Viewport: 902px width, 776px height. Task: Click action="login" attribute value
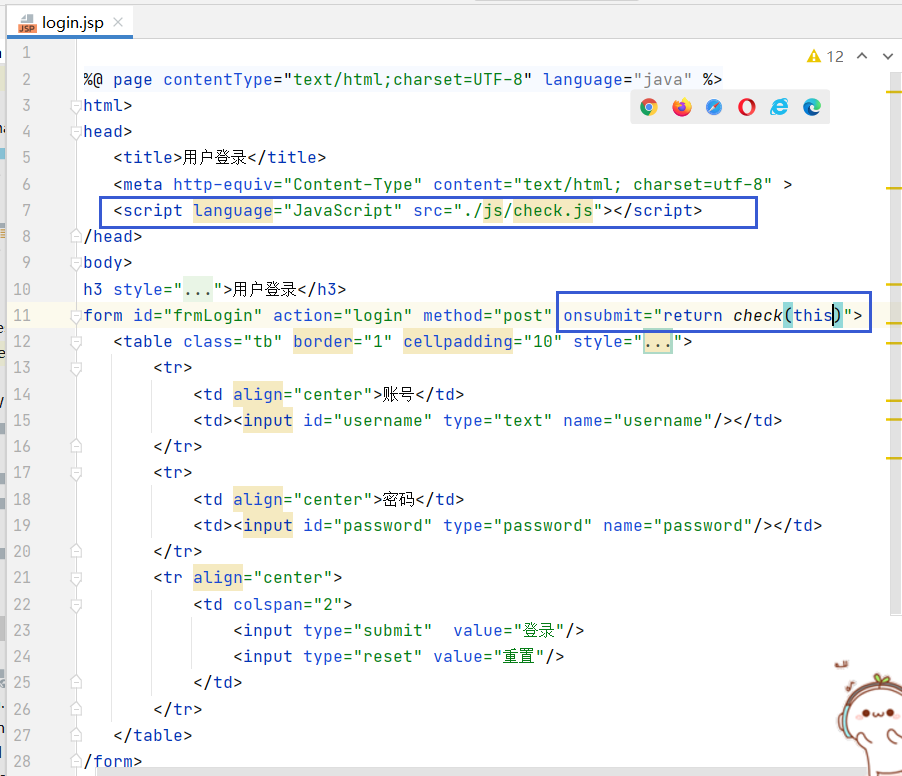(x=378, y=315)
